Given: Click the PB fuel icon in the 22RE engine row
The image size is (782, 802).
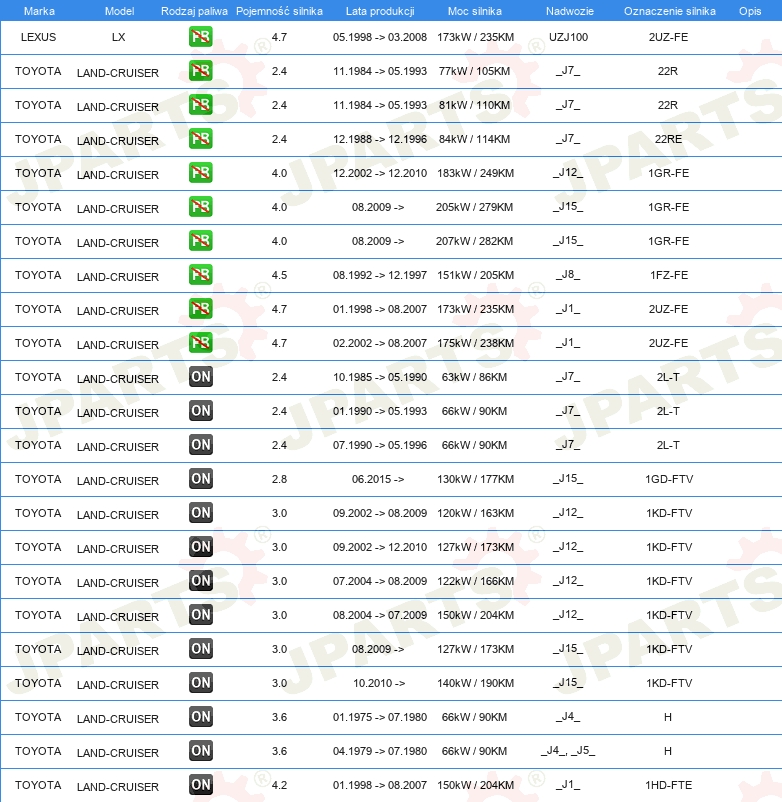Looking at the screenshot, I should click(200, 139).
